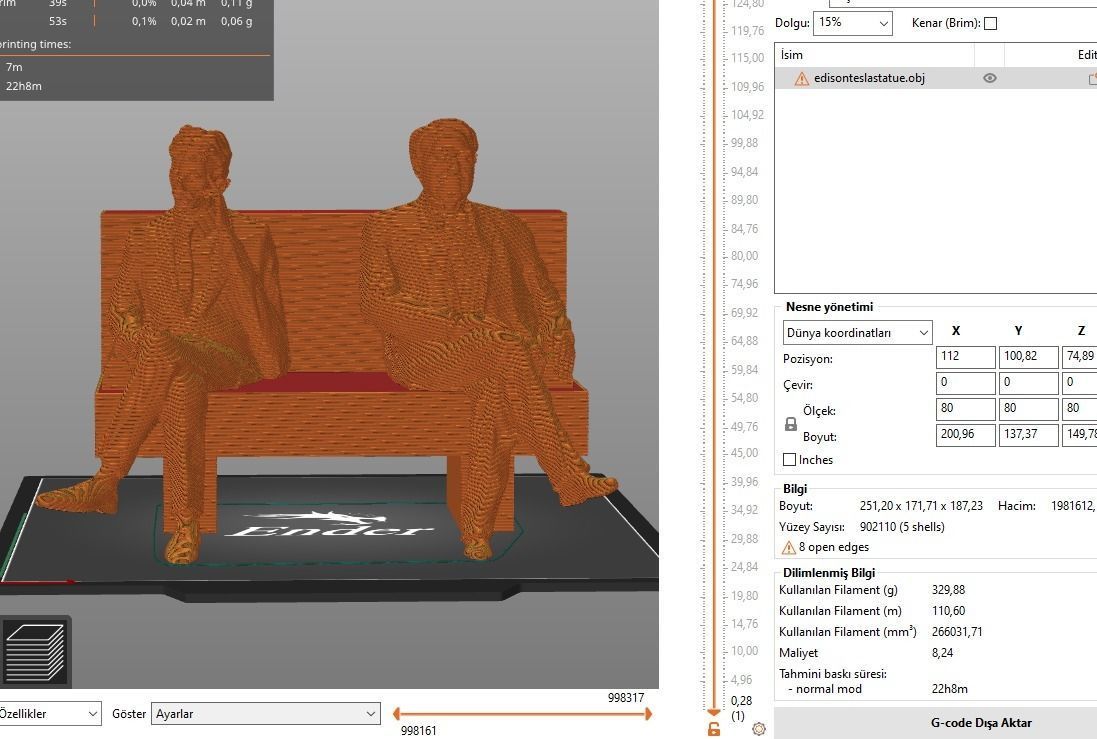Click Ölçek Z scale field

point(1080,409)
